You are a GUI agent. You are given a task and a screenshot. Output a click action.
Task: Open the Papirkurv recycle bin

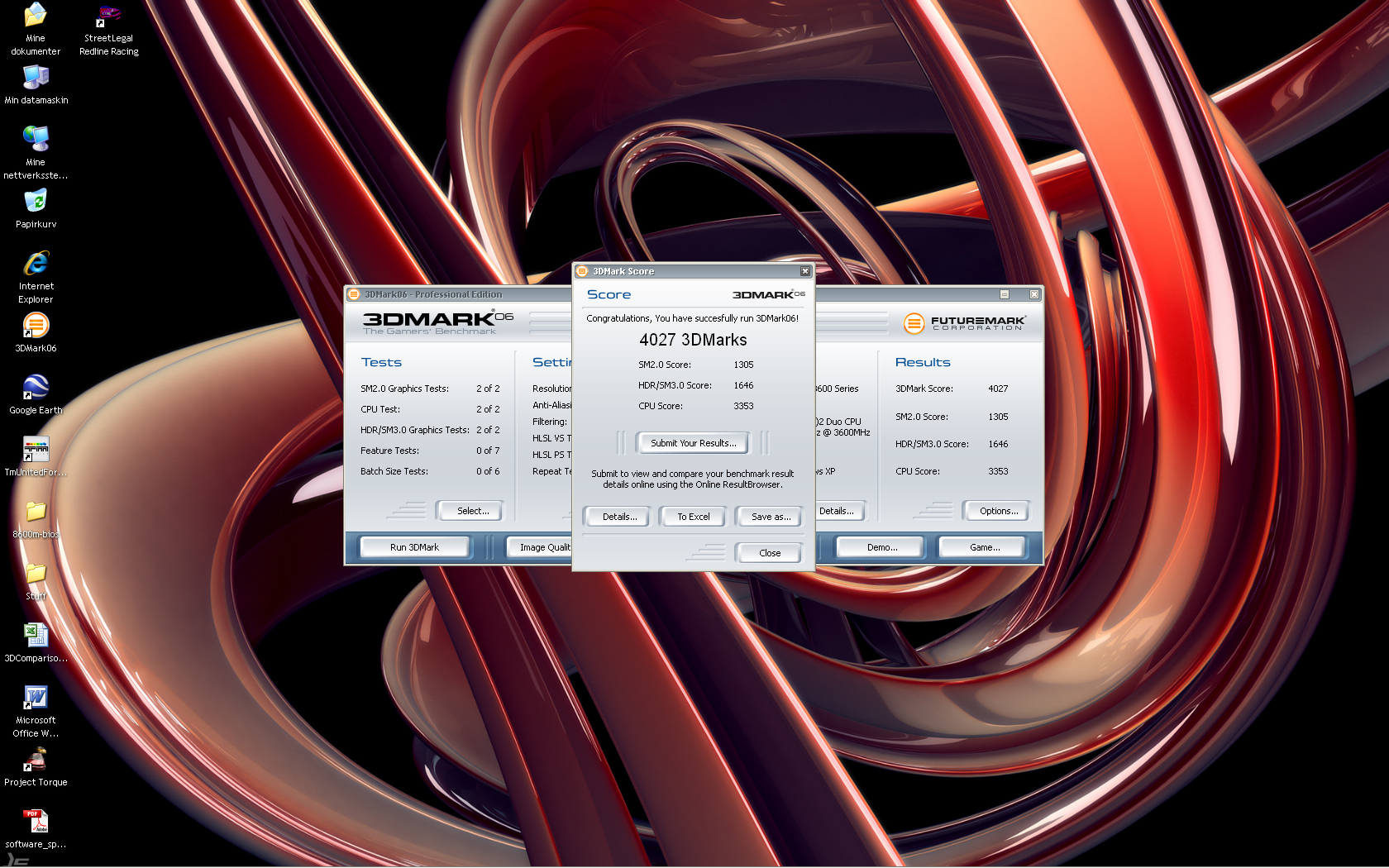tap(36, 208)
